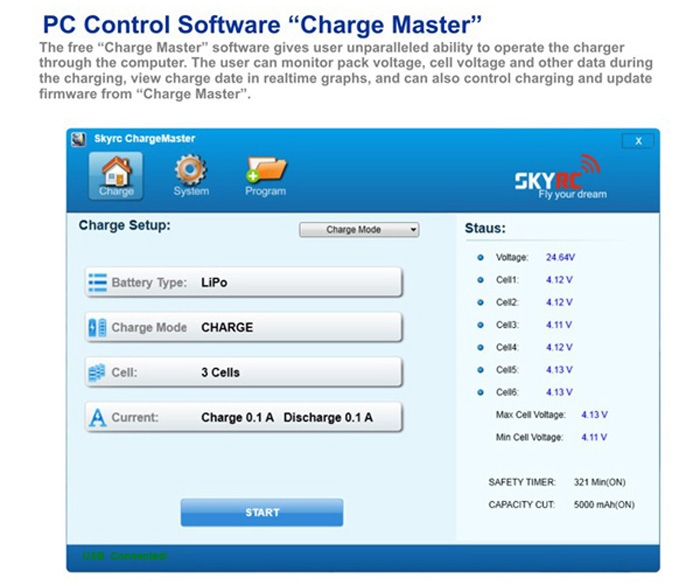Click the Current 'A' icon
The width and height of the screenshot is (700, 585).
click(x=97, y=418)
